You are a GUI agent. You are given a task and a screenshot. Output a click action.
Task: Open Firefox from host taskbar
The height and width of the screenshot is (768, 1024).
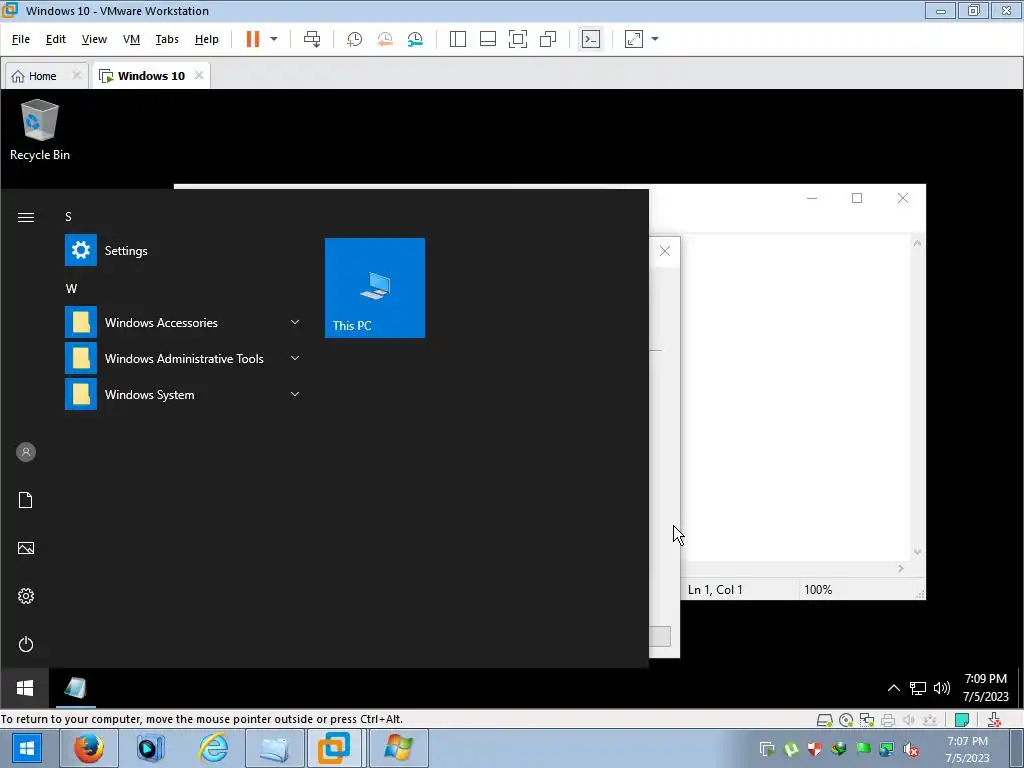pyautogui.click(x=89, y=748)
